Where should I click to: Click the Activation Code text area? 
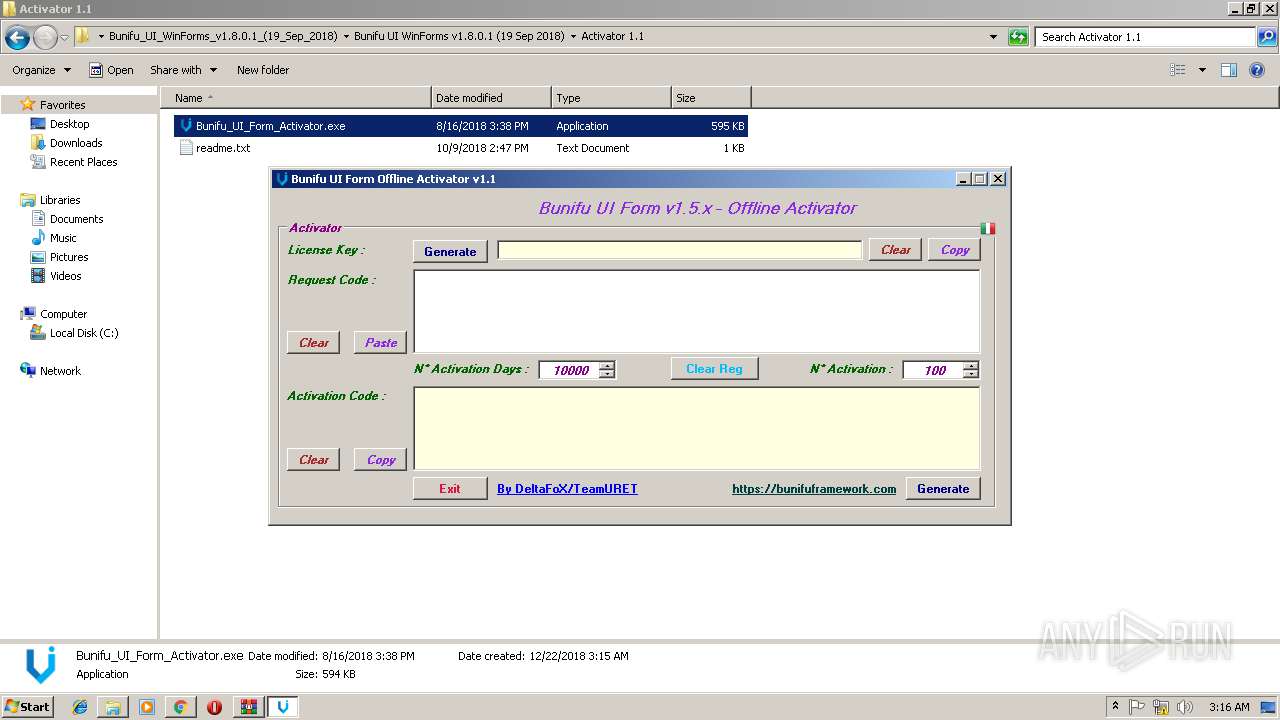pyautogui.click(x=697, y=428)
